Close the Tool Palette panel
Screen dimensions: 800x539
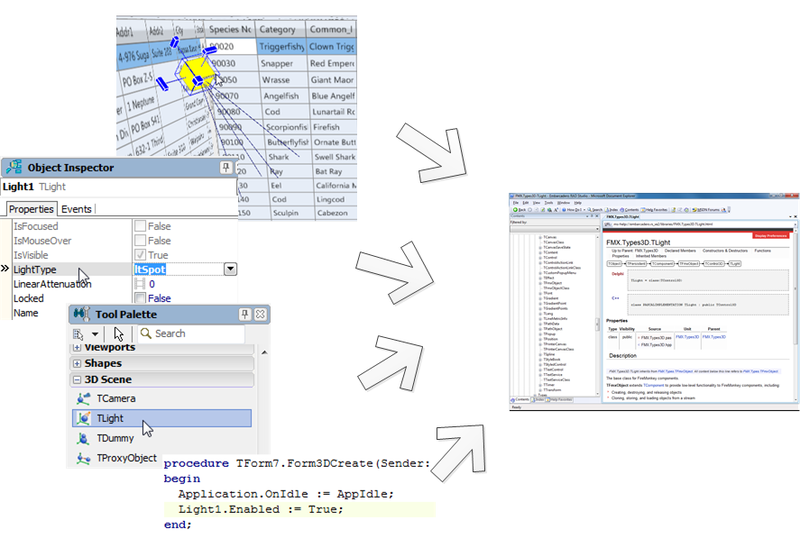260,314
